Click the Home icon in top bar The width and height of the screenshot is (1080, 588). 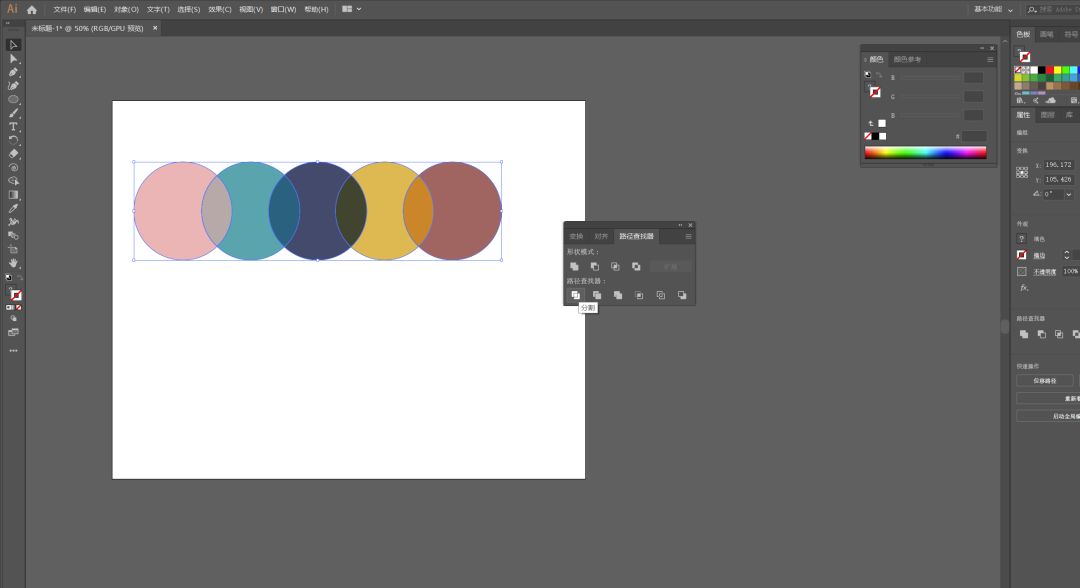coord(32,9)
